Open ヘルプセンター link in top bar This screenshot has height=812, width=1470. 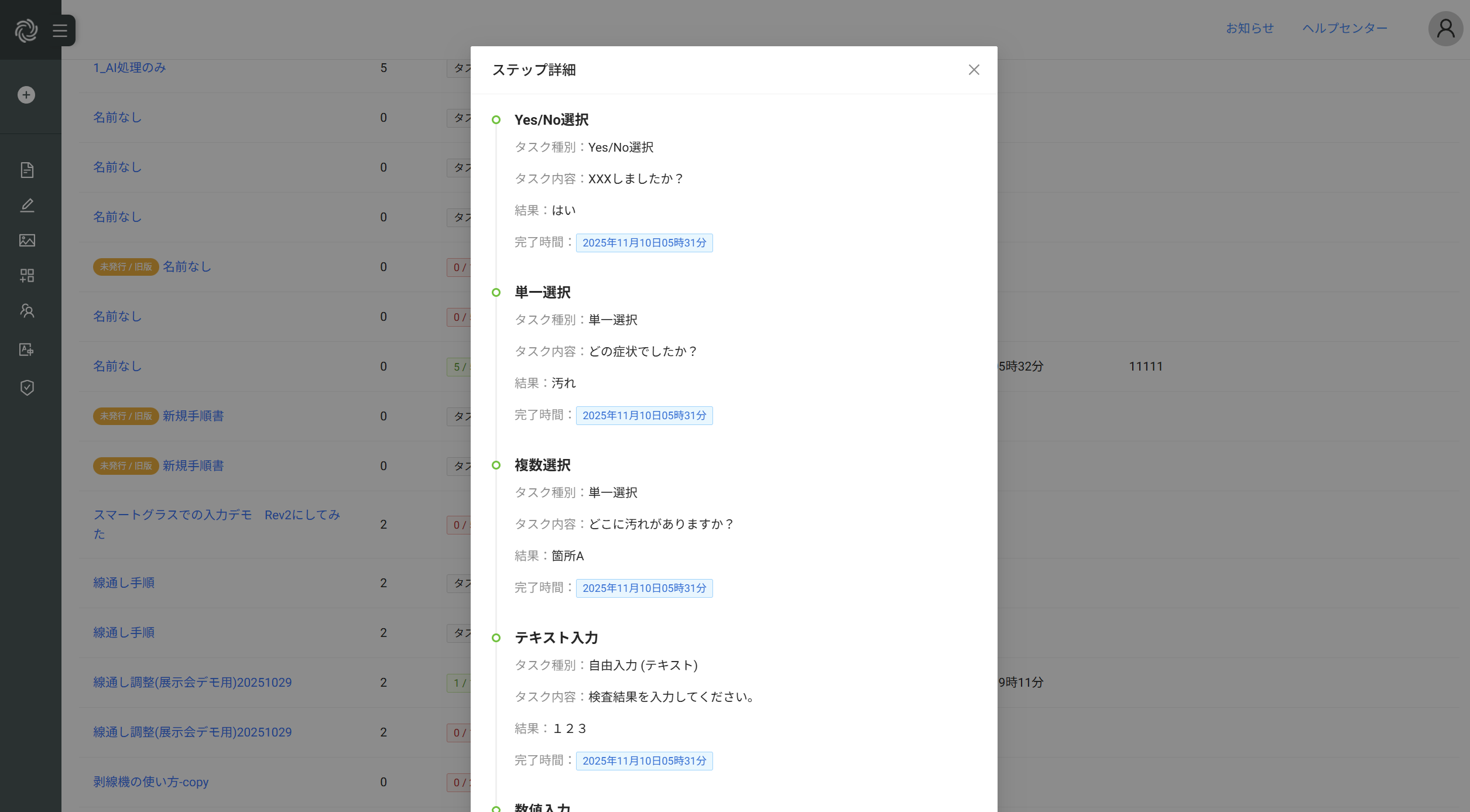pos(1345,28)
